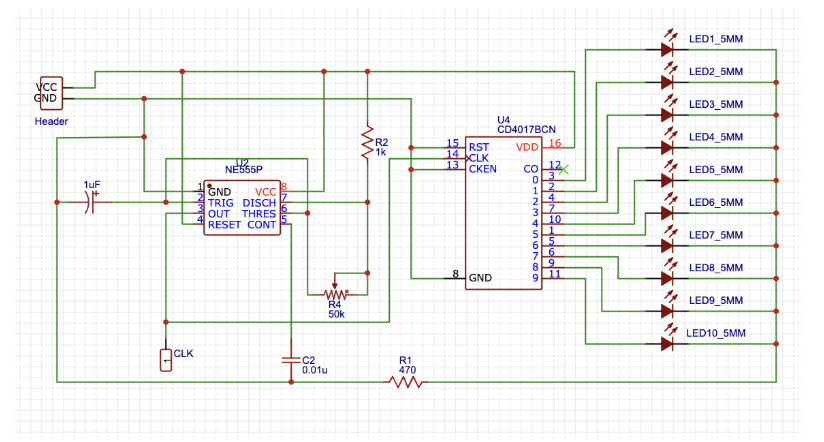Select the C2 0.01u capacitor symbol
The image size is (824, 442).
pos(290,359)
